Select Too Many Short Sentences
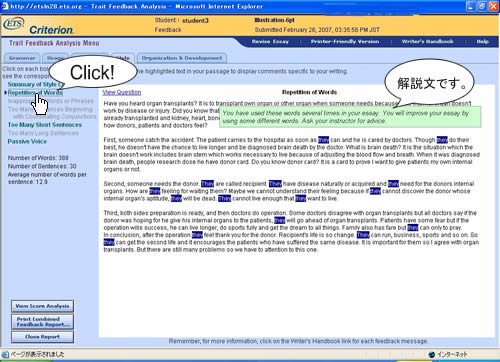 coord(45,125)
